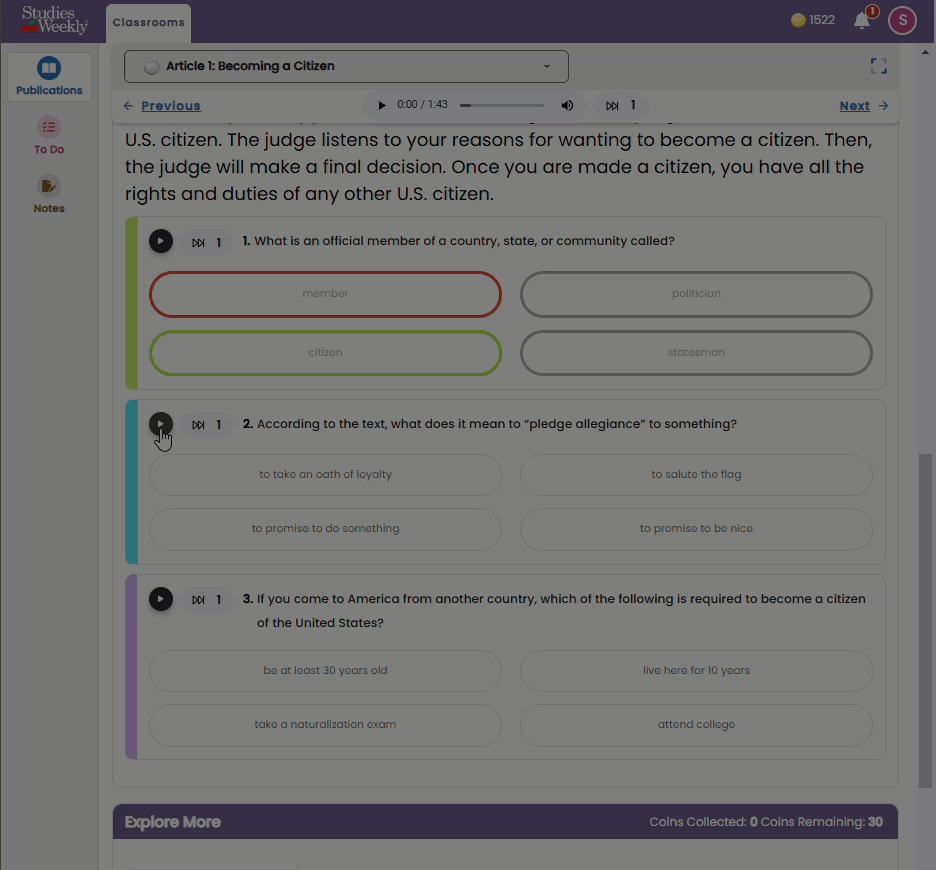Open Notes in the sidebar
Viewport: 936px width, 870px height.
(49, 195)
